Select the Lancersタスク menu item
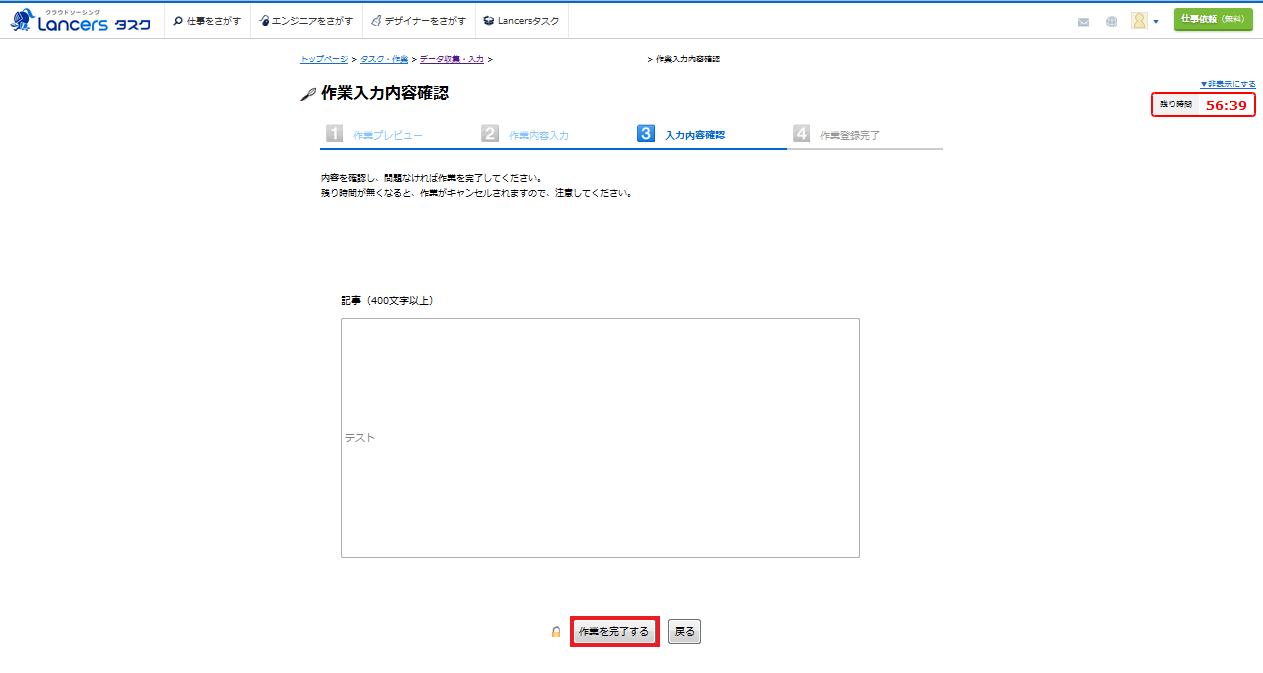 point(521,21)
